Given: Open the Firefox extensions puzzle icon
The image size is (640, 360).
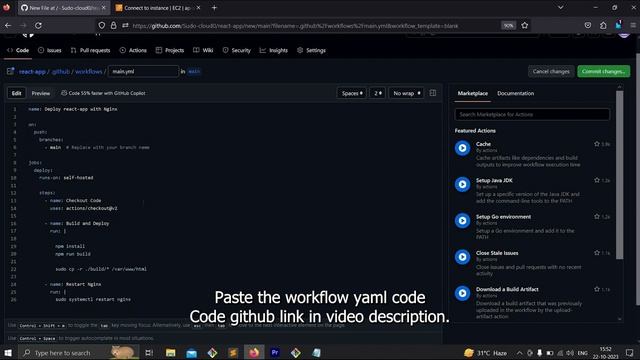Looking at the screenshot, I should [603, 25].
